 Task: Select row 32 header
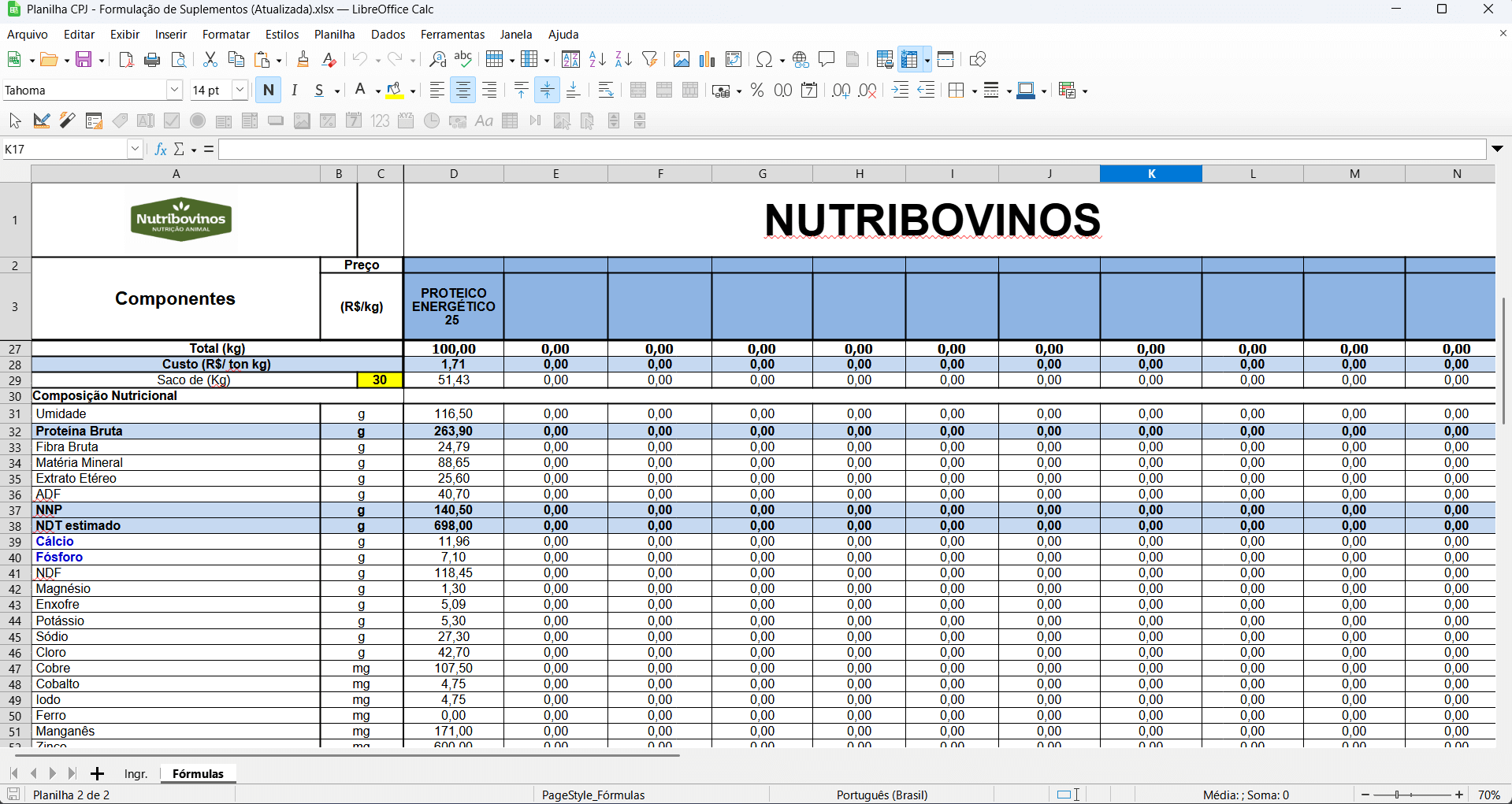click(x=15, y=432)
